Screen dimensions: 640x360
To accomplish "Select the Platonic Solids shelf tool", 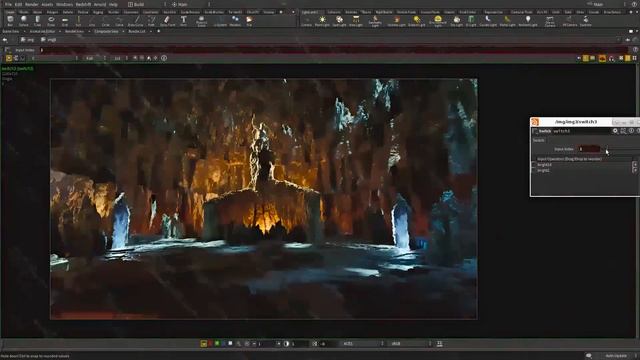I will pyautogui.click(x=201, y=20).
